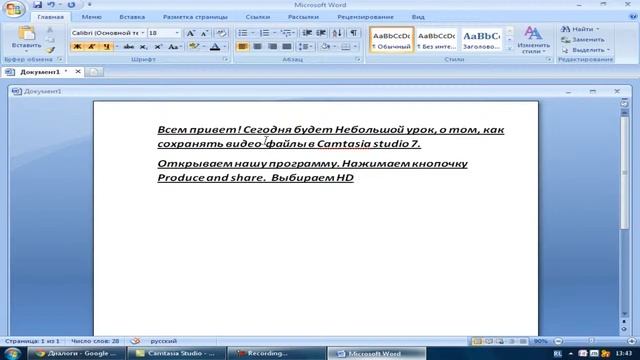Redo the last action

71,4
